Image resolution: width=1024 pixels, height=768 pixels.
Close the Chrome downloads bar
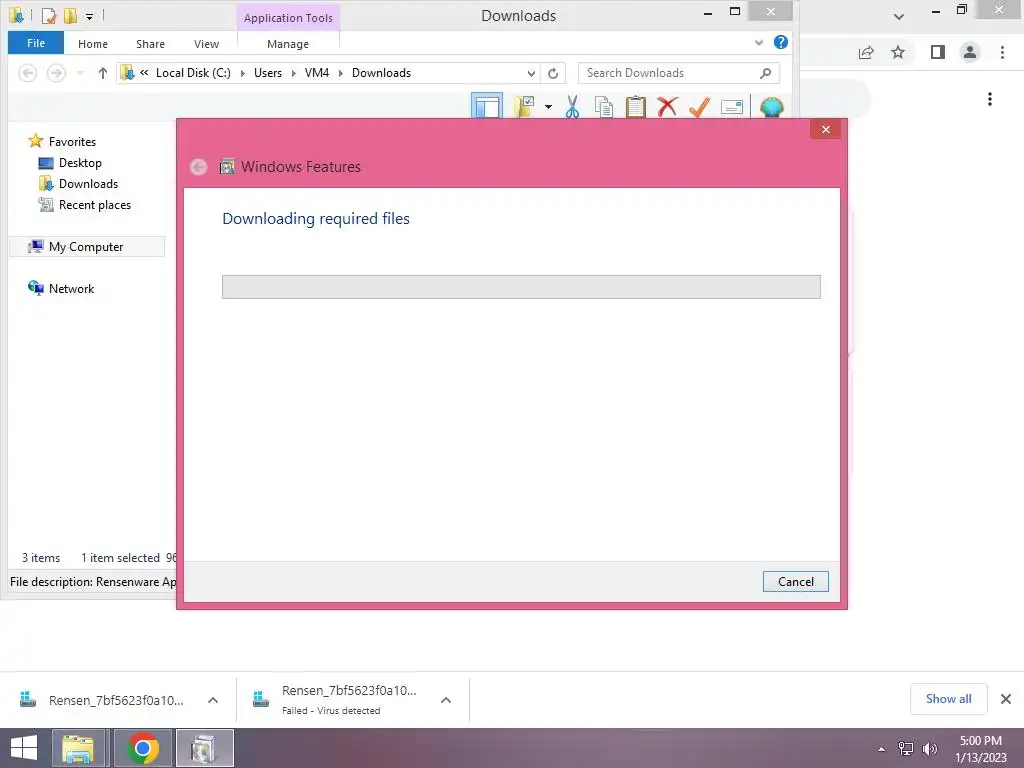pyautogui.click(x=1006, y=699)
